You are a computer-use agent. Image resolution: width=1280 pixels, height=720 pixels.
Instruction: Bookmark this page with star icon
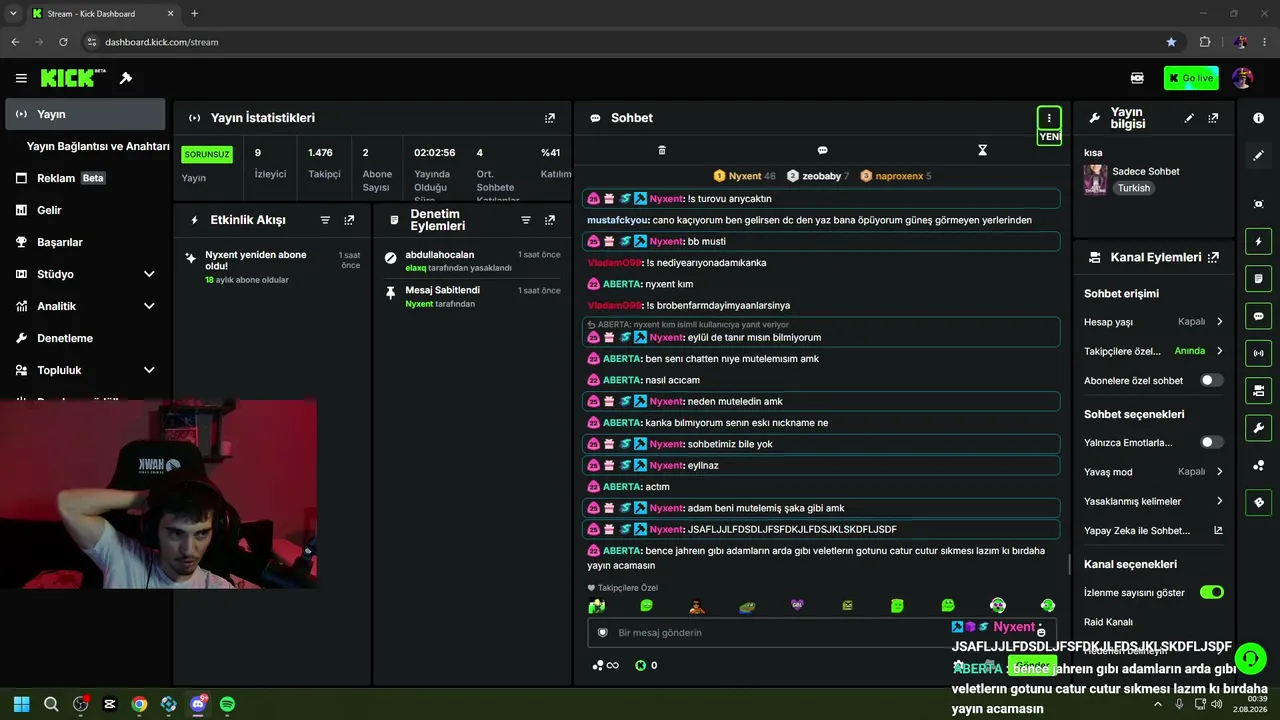pos(1171,42)
